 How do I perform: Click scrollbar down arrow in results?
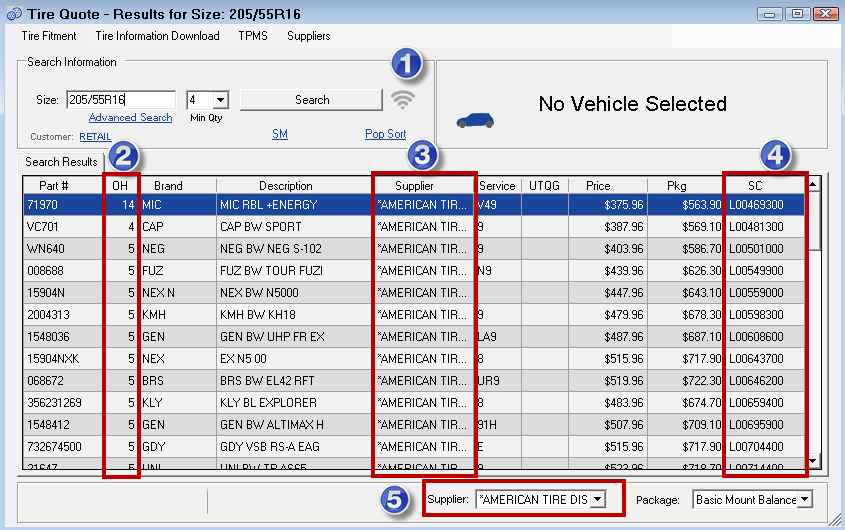tap(813, 461)
